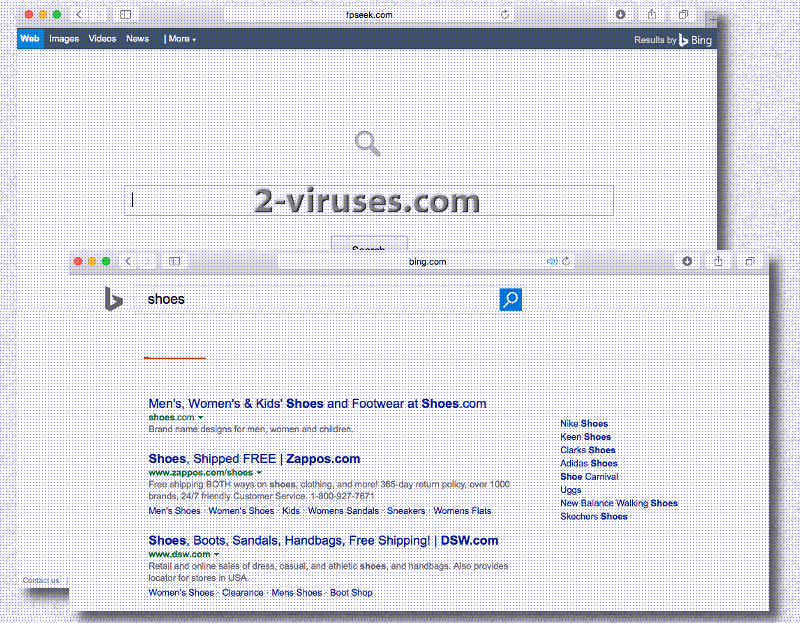
Task: Click the Bing logo beside 'Results by'
Action: (x=695, y=40)
